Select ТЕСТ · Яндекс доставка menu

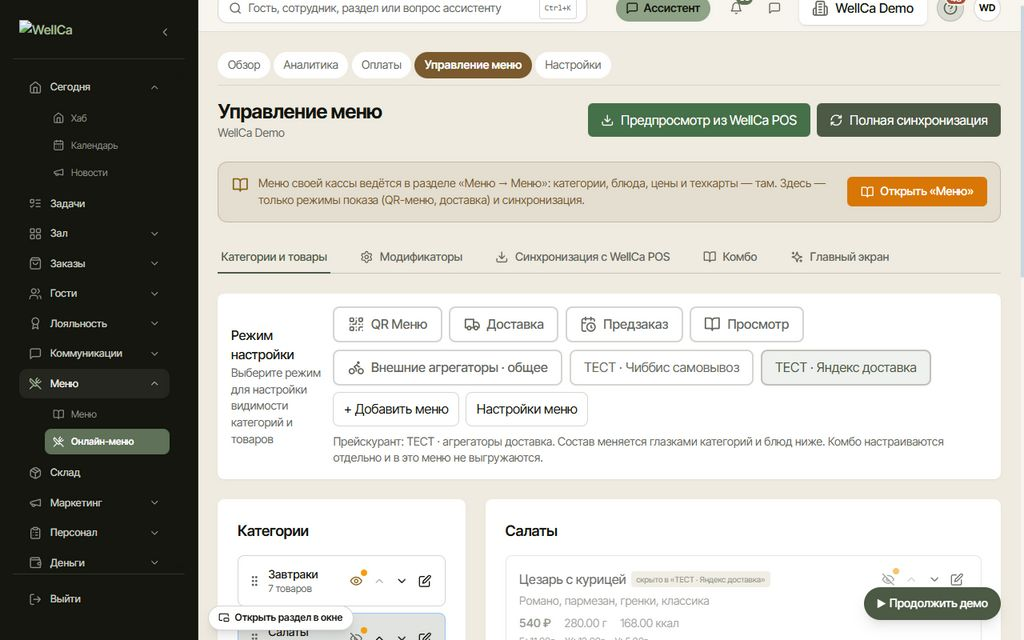pos(846,368)
